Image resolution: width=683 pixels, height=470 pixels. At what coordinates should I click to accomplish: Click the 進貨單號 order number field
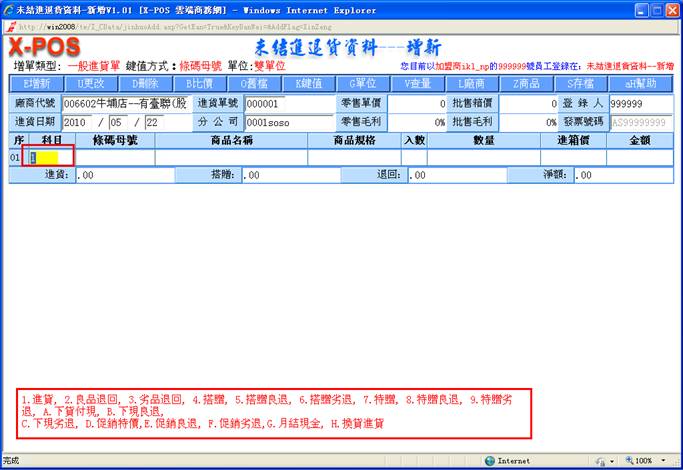coord(275,103)
